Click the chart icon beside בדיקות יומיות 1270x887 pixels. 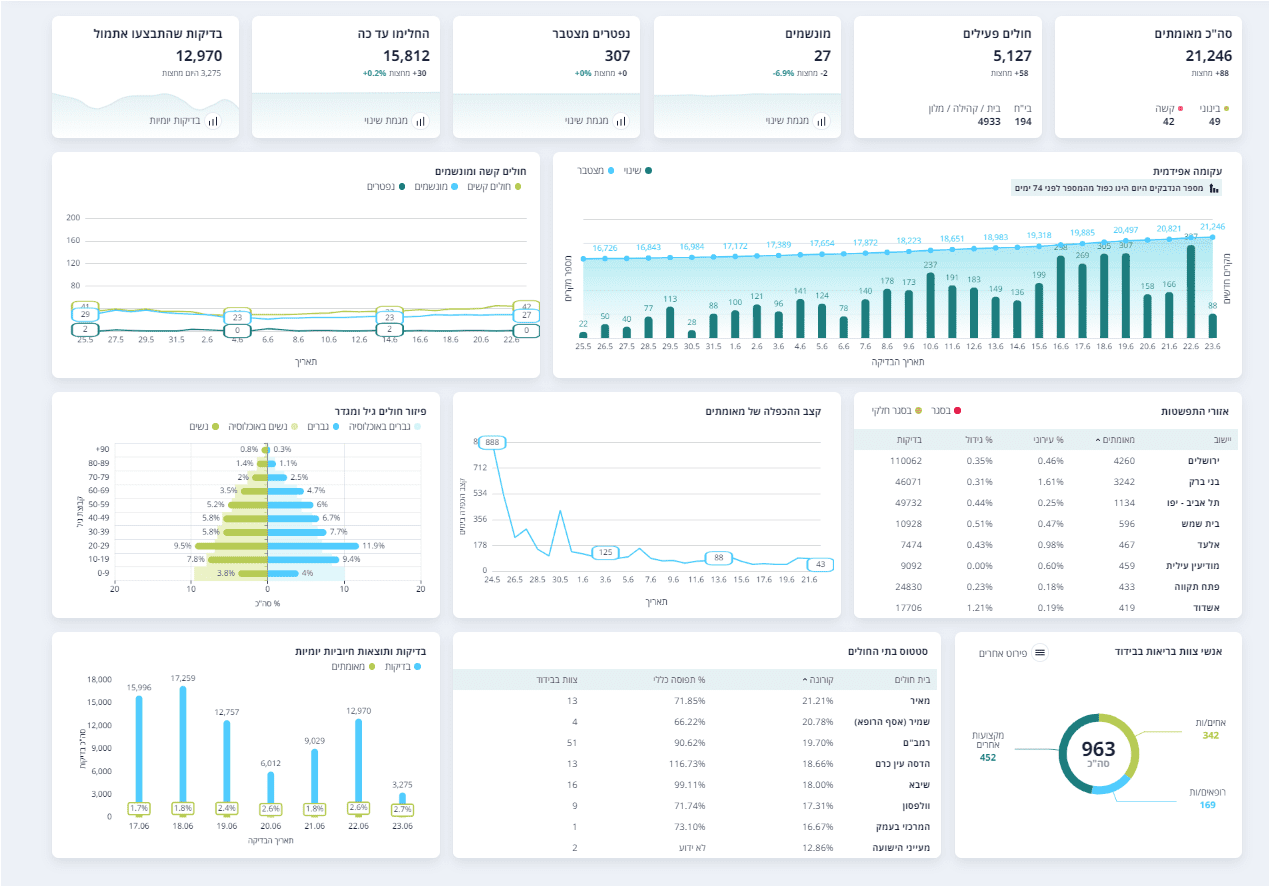tap(214, 121)
